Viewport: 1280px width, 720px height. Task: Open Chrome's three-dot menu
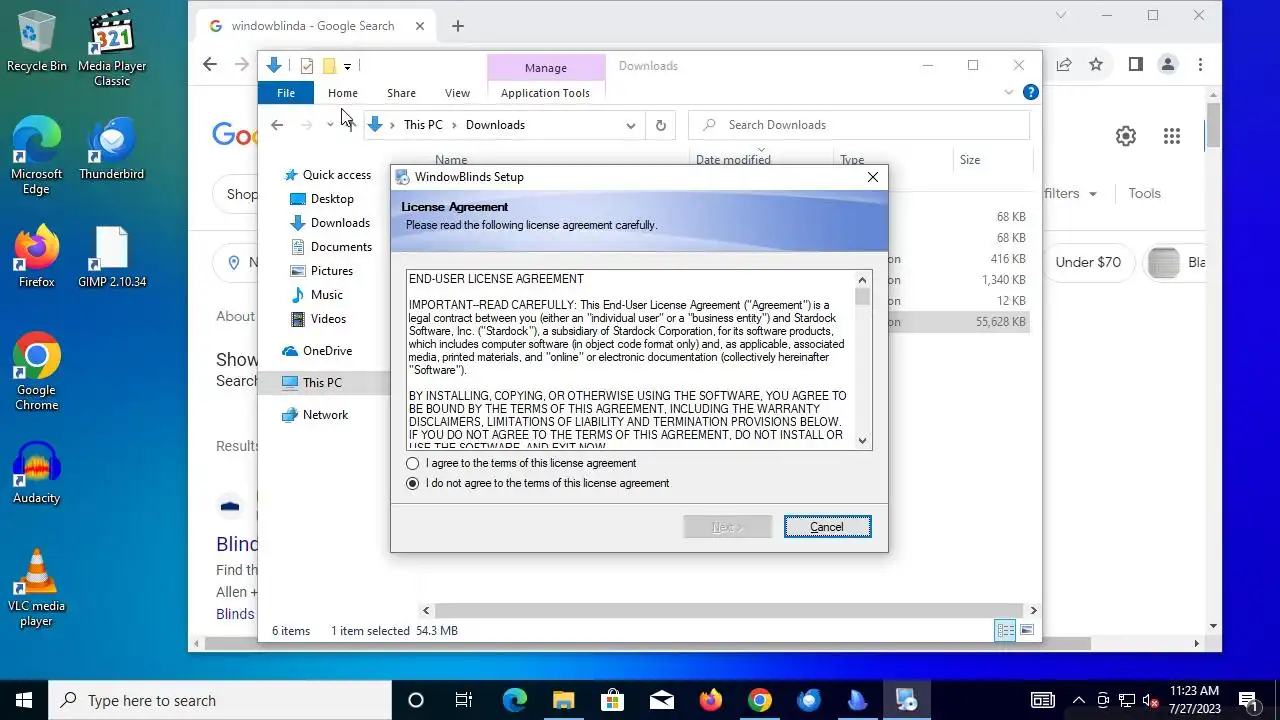pos(1200,64)
